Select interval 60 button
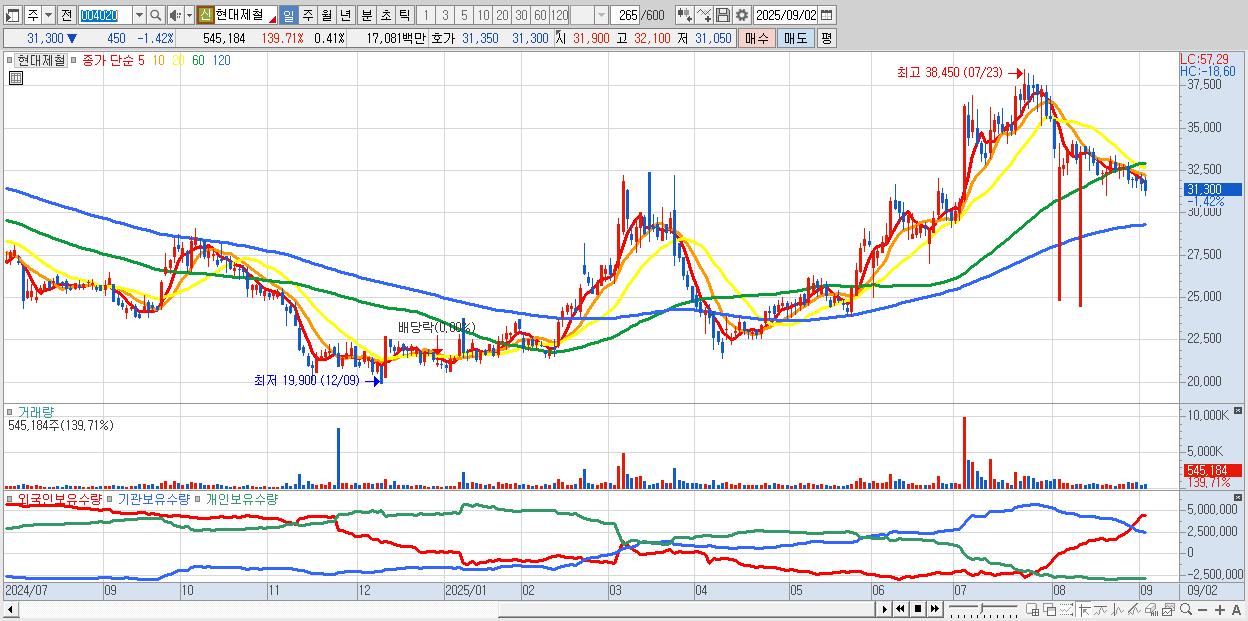 pyautogui.click(x=540, y=15)
